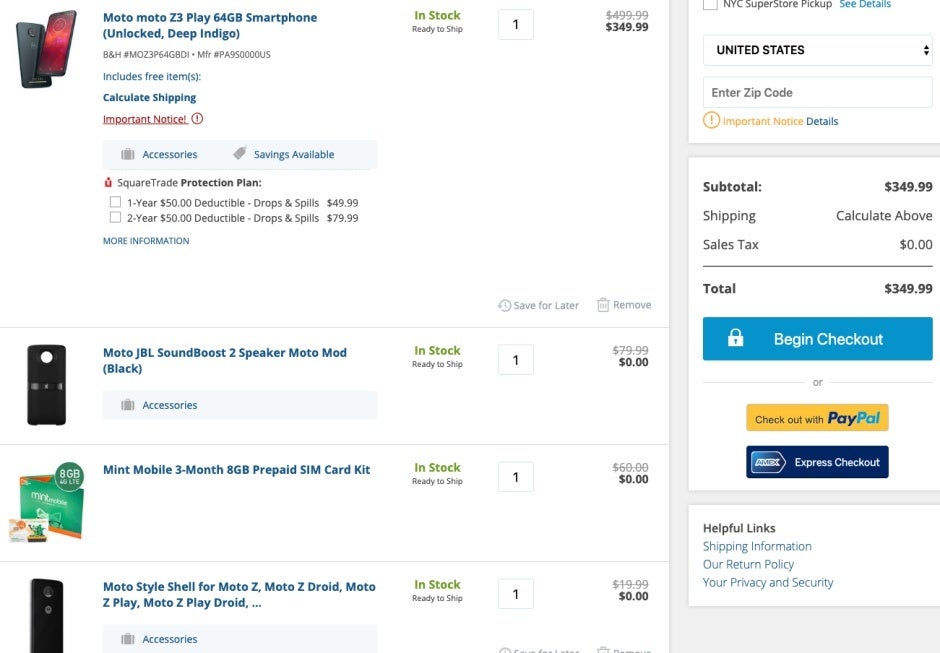Click the SquareTrade logo icon
940x653 pixels.
coord(108,182)
